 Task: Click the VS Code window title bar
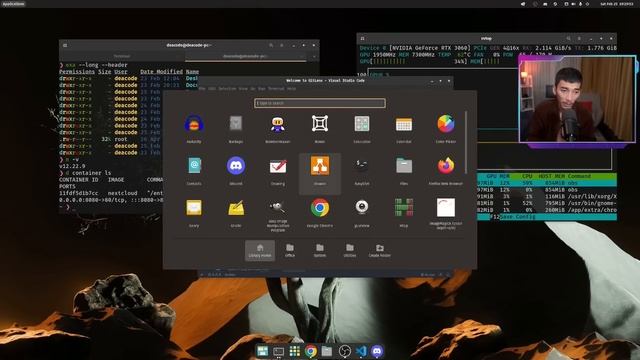[325, 81]
